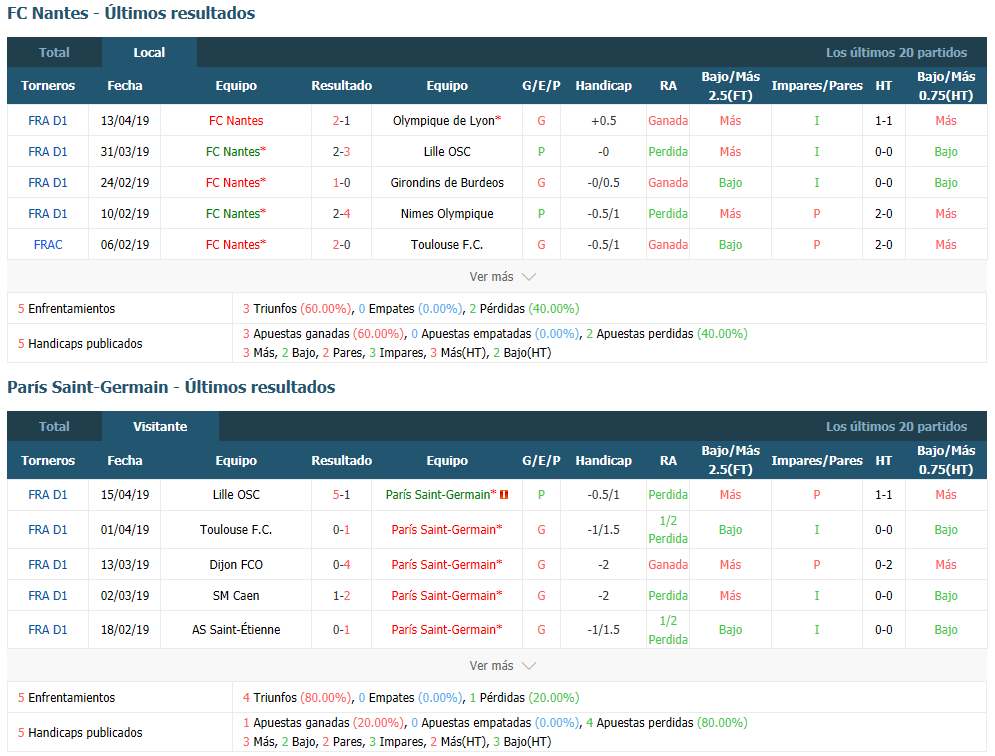Click the 0-4 result of Dijon FCO match

pos(341,564)
